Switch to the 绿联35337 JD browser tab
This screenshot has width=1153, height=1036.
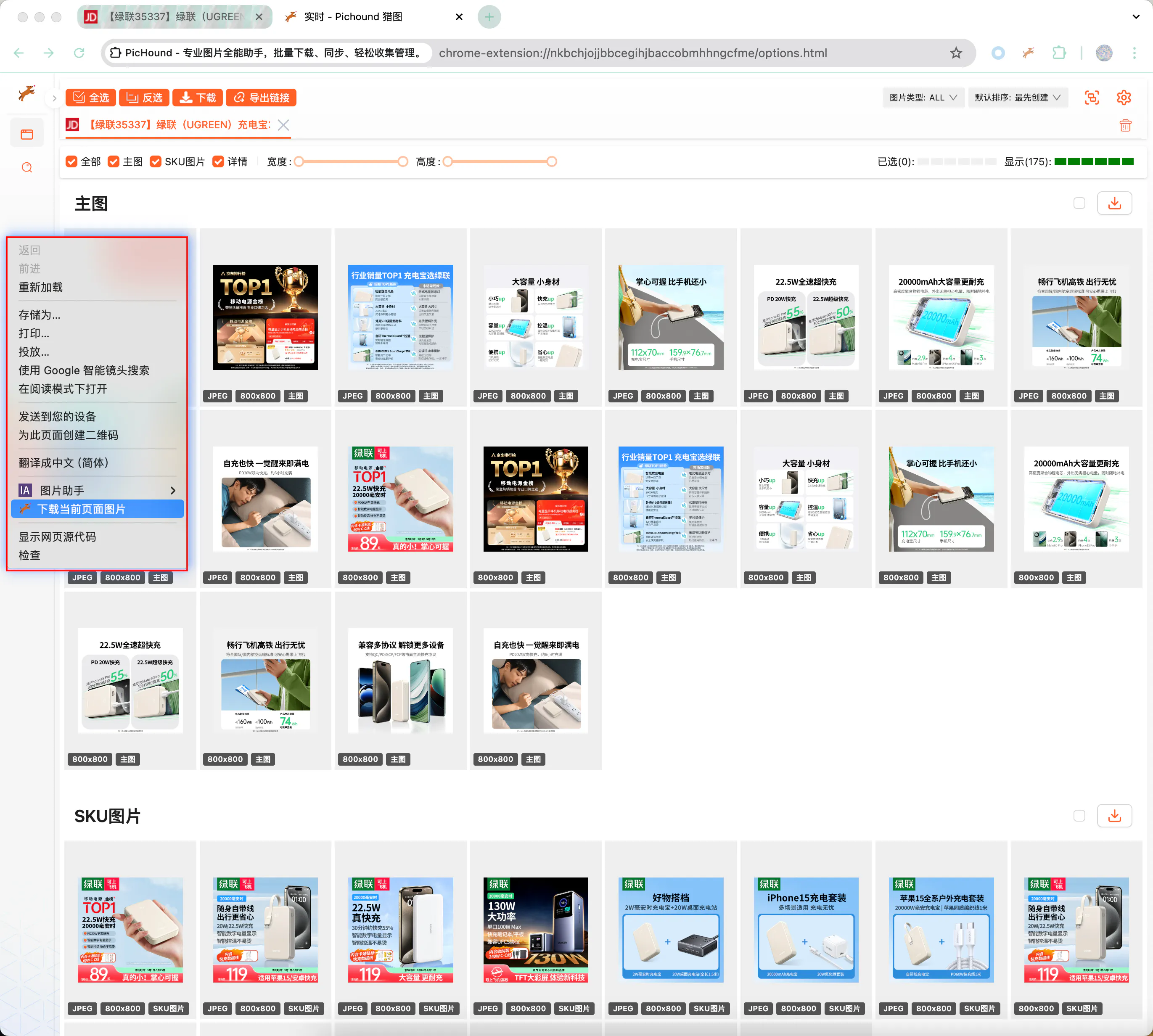(x=171, y=16)
